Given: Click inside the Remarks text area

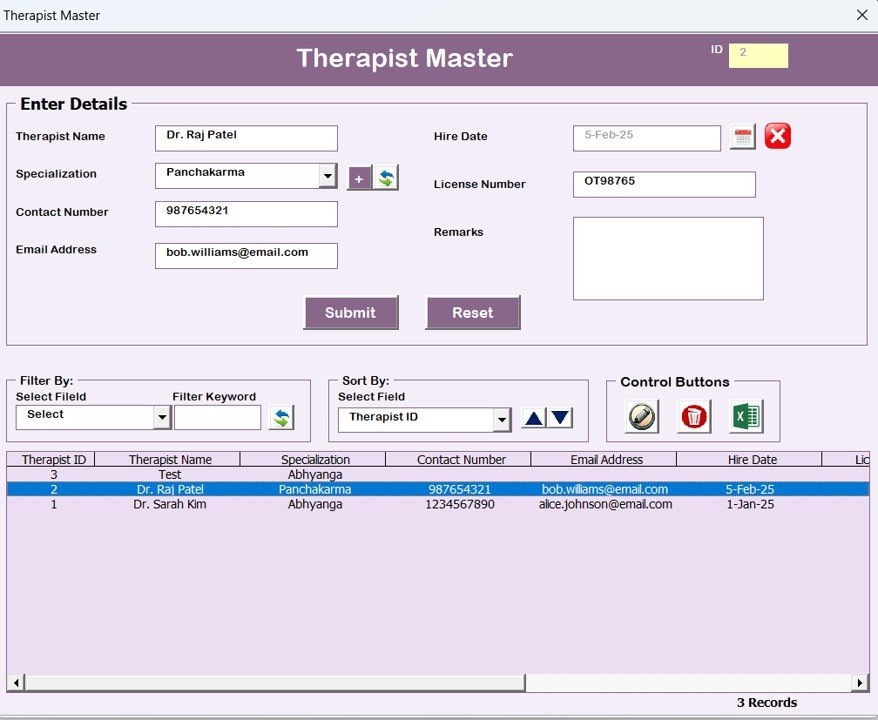Looking at the screenshot, I should [x=668, y=259].
